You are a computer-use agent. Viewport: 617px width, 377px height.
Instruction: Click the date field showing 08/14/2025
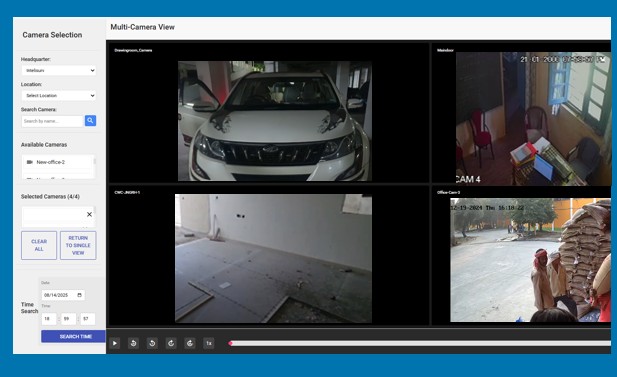pos(63,295)
